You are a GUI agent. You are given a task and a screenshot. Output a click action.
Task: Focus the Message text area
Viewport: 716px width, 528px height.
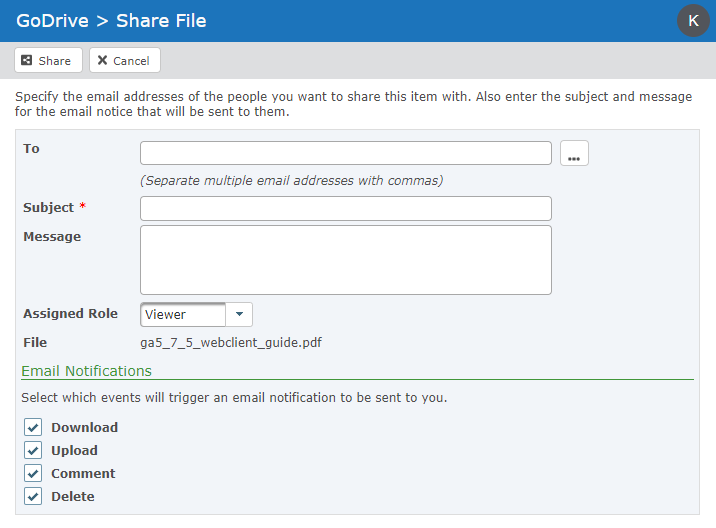(x=346, y=260)
